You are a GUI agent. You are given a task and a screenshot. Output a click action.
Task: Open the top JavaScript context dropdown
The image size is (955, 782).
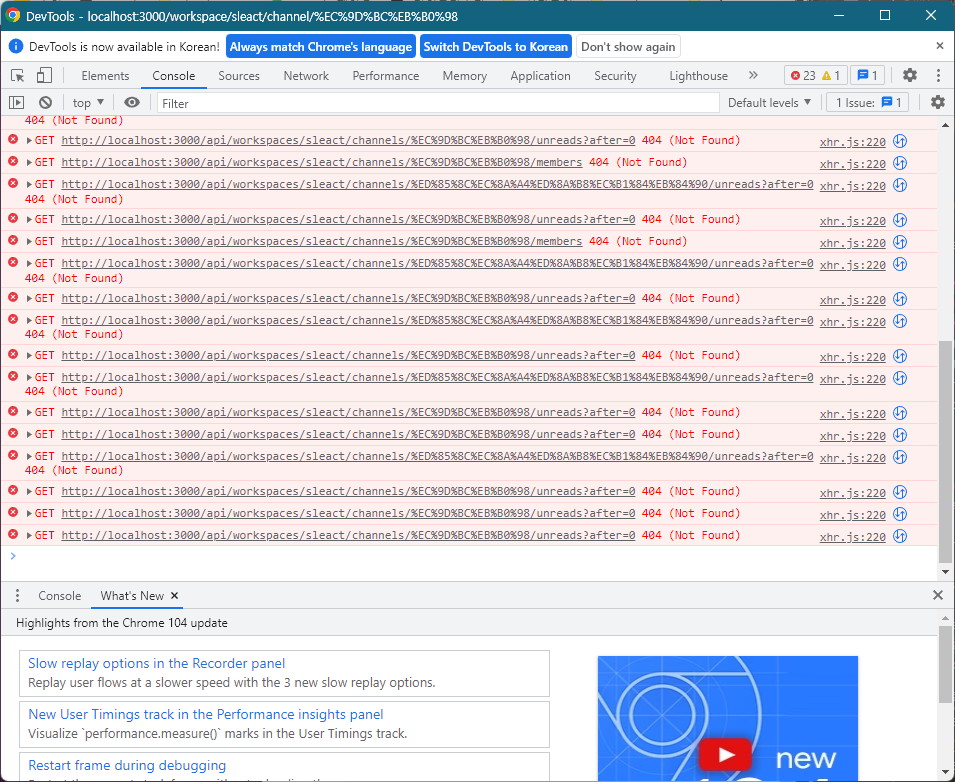88,102
